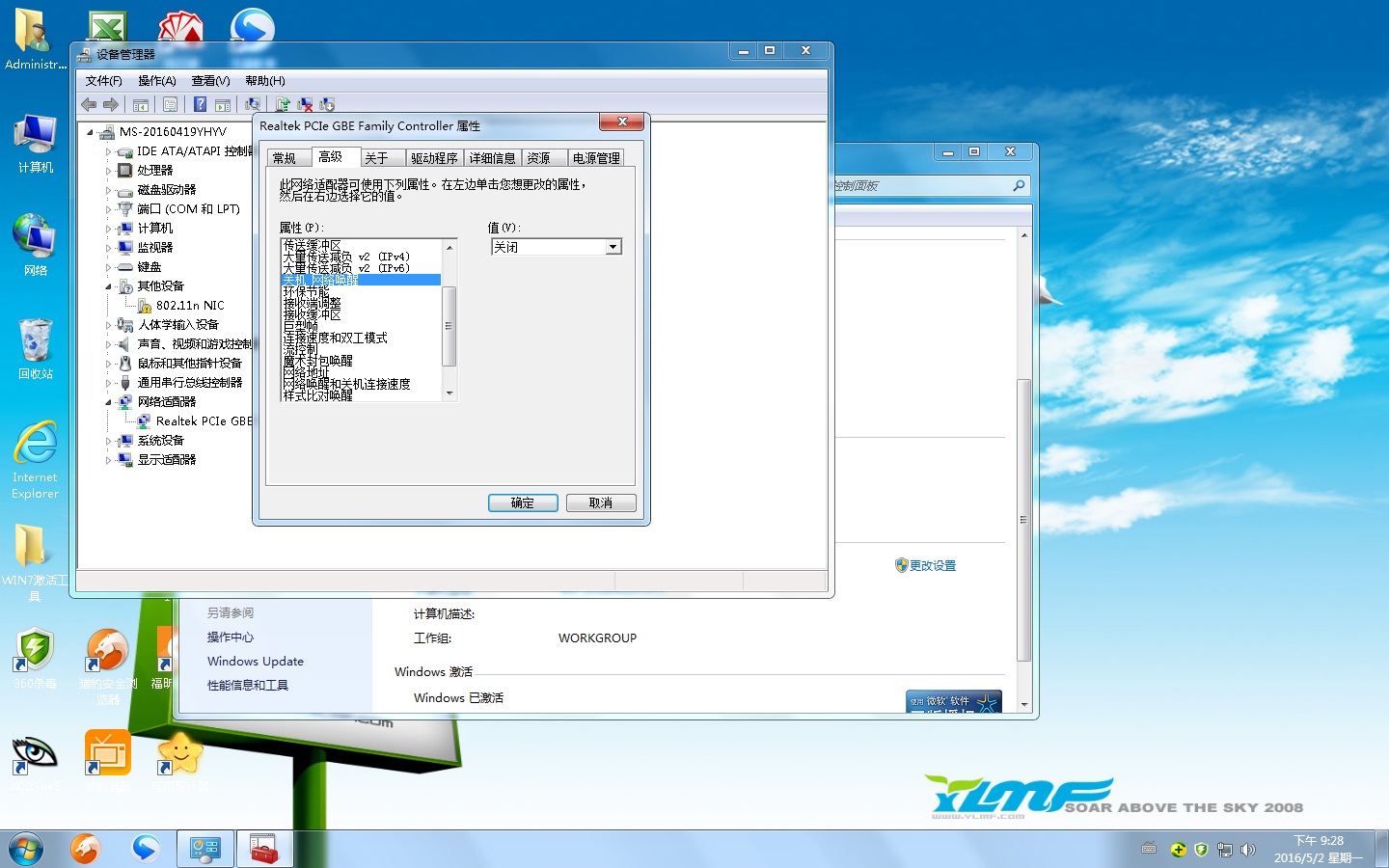Click the Control Panel search box
The image size is (1389, 868).
pos(932,185)
